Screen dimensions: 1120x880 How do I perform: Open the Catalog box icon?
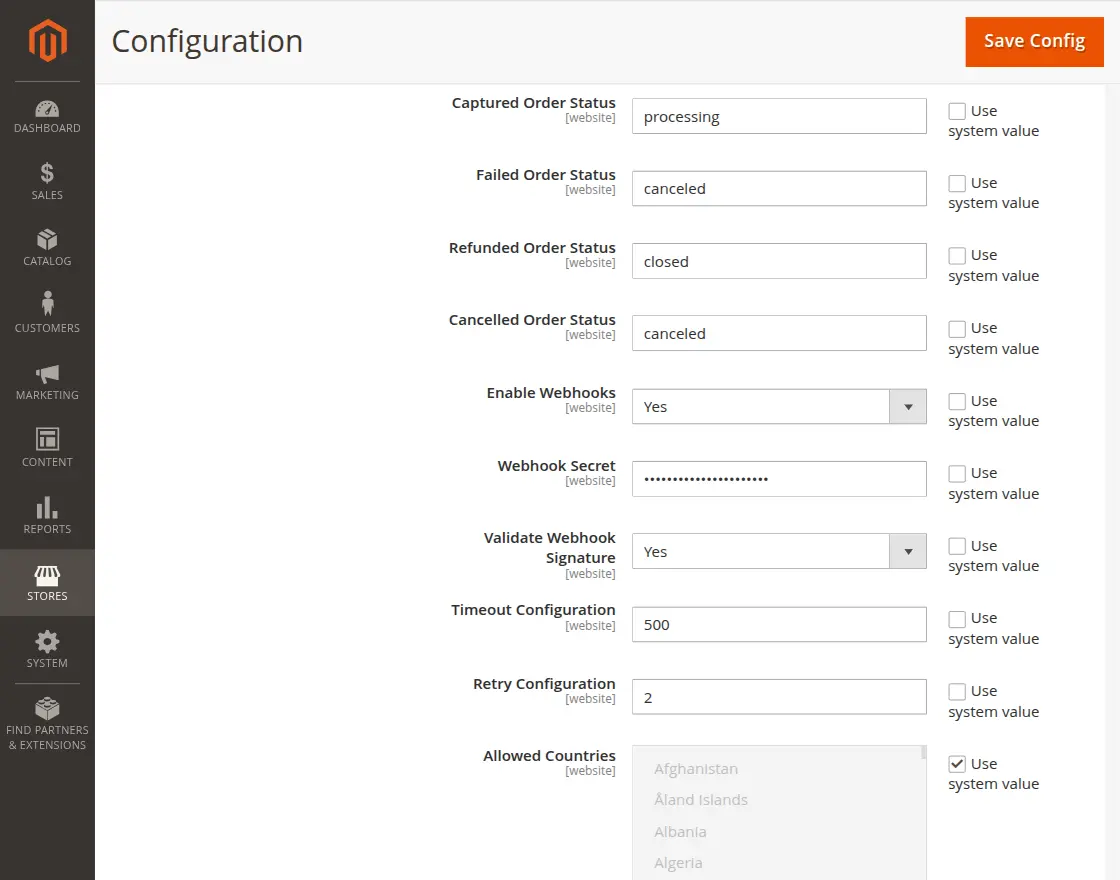(47, 239)
